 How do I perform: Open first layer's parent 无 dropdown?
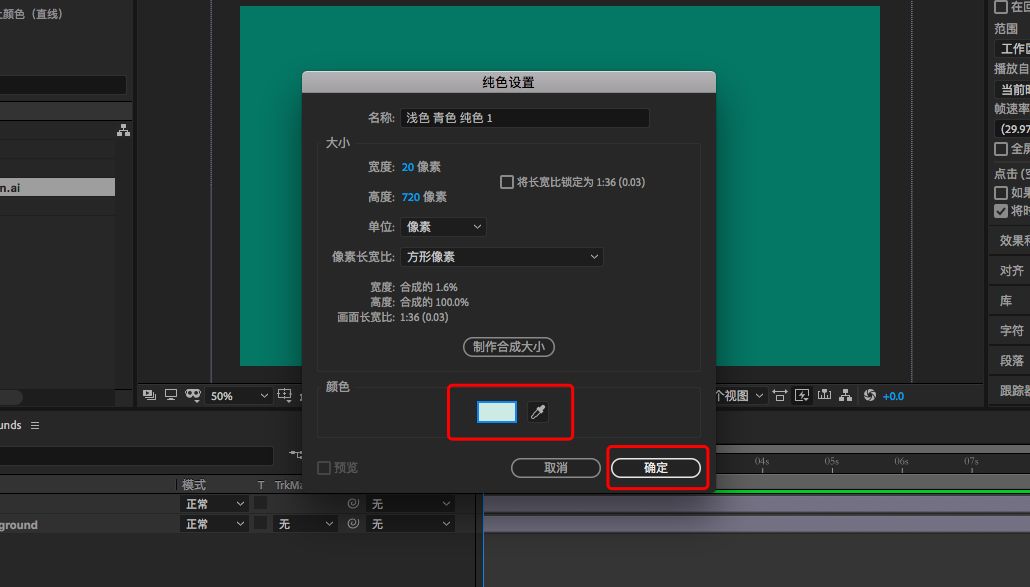click(411, 504)
